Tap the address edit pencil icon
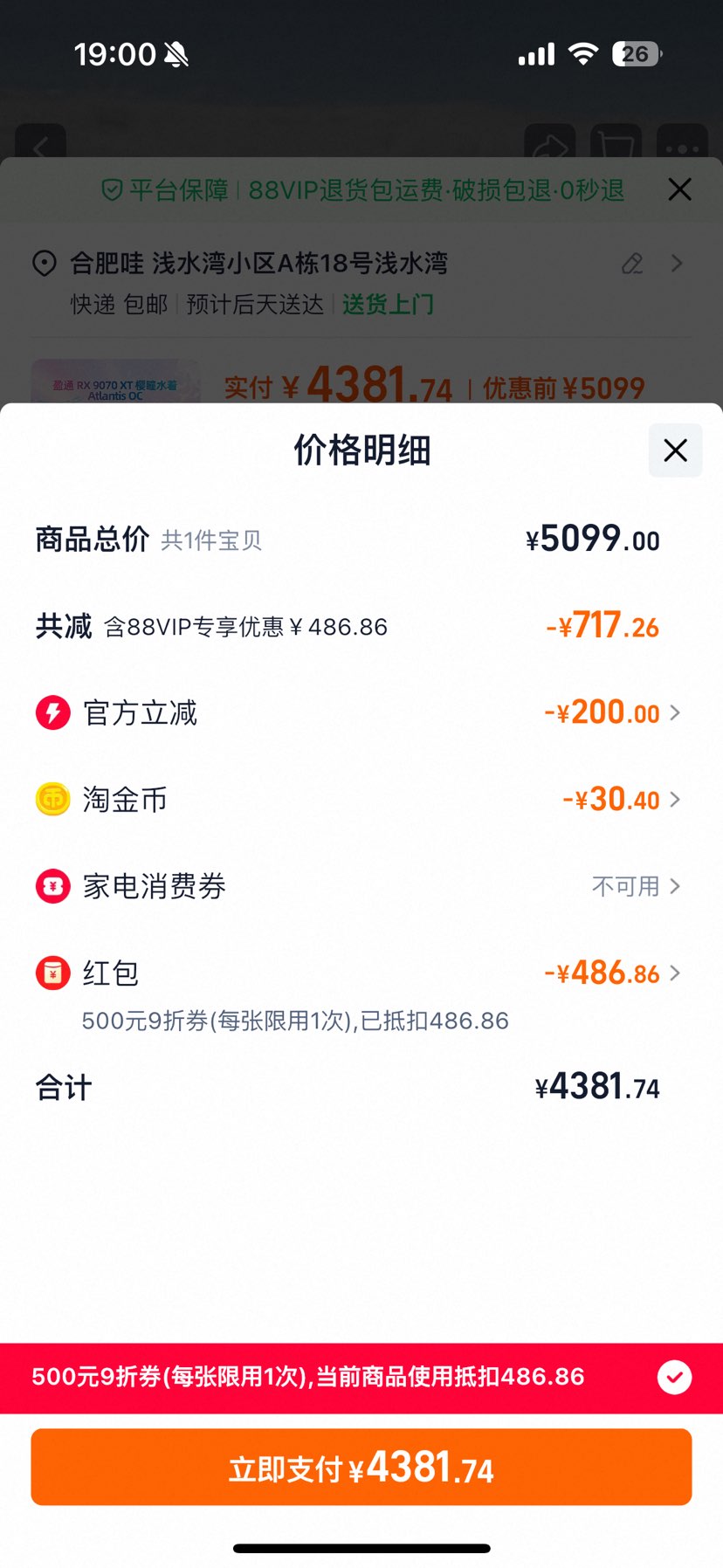Viewport: 723px width, 1568px height. 632,264
